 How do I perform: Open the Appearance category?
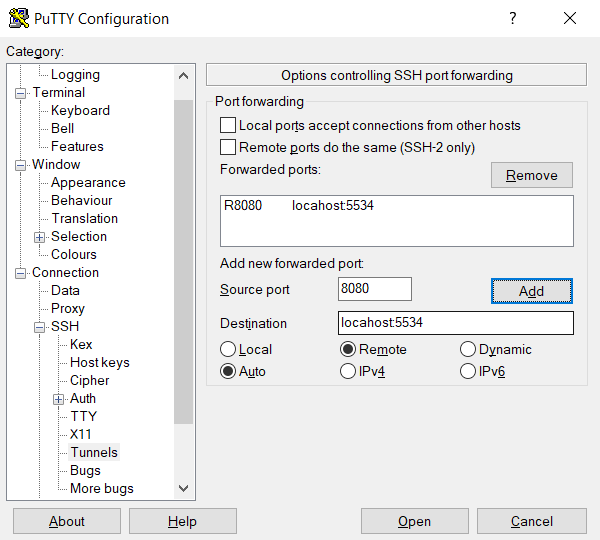(88, 183)
